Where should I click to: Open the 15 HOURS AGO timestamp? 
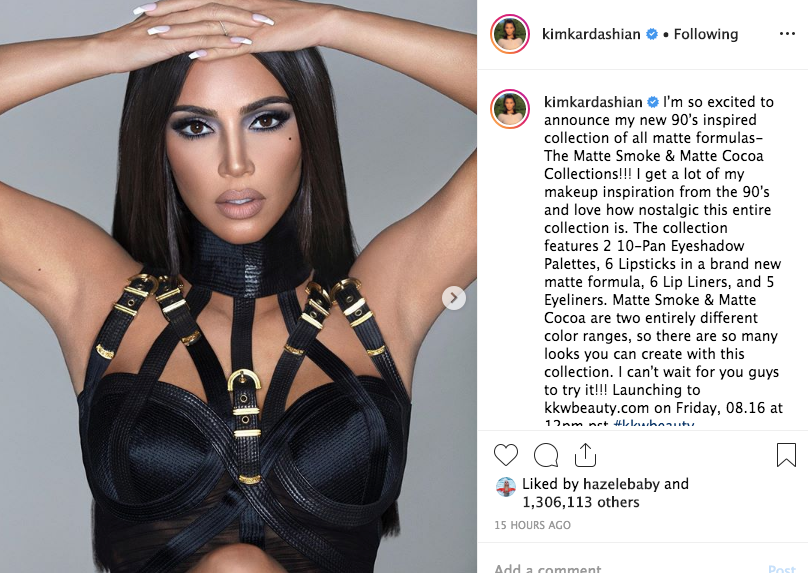click(532, 525)
